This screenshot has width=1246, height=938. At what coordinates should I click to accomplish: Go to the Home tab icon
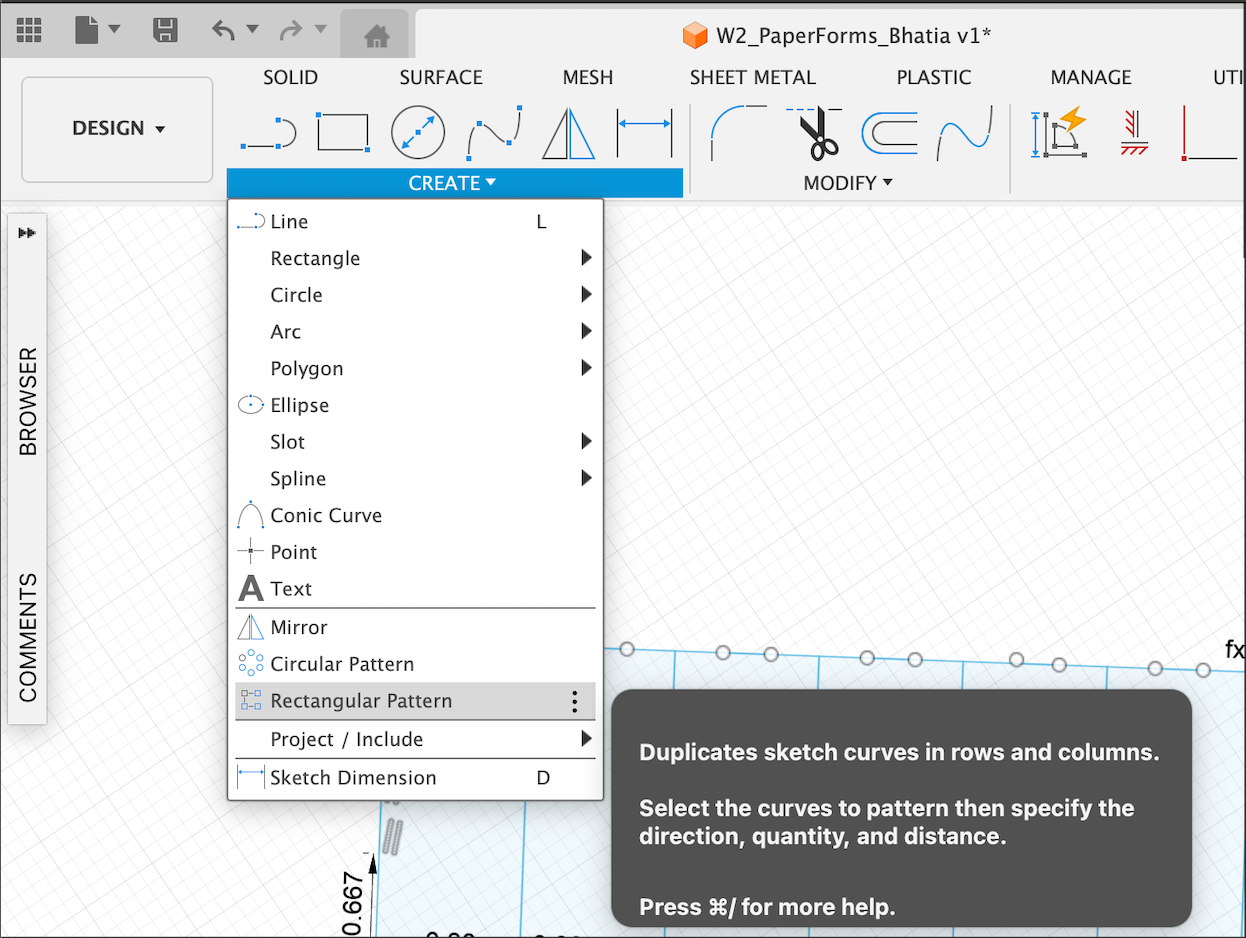point(376,37)
